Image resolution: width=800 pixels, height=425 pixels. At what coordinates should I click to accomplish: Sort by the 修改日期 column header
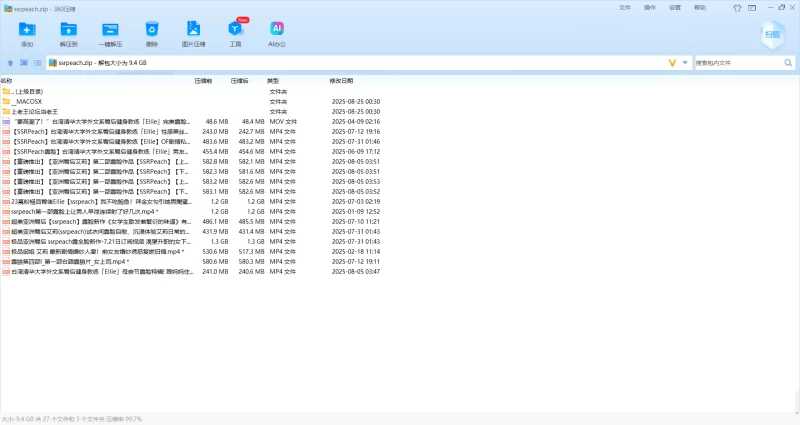[341, 81]
